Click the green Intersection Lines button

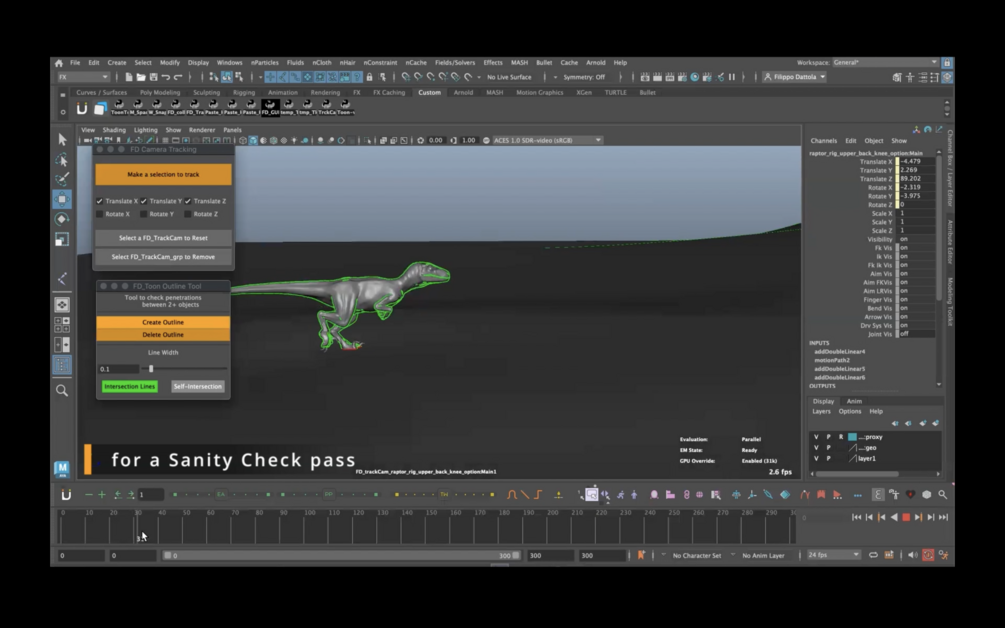(x=129, y=386)
